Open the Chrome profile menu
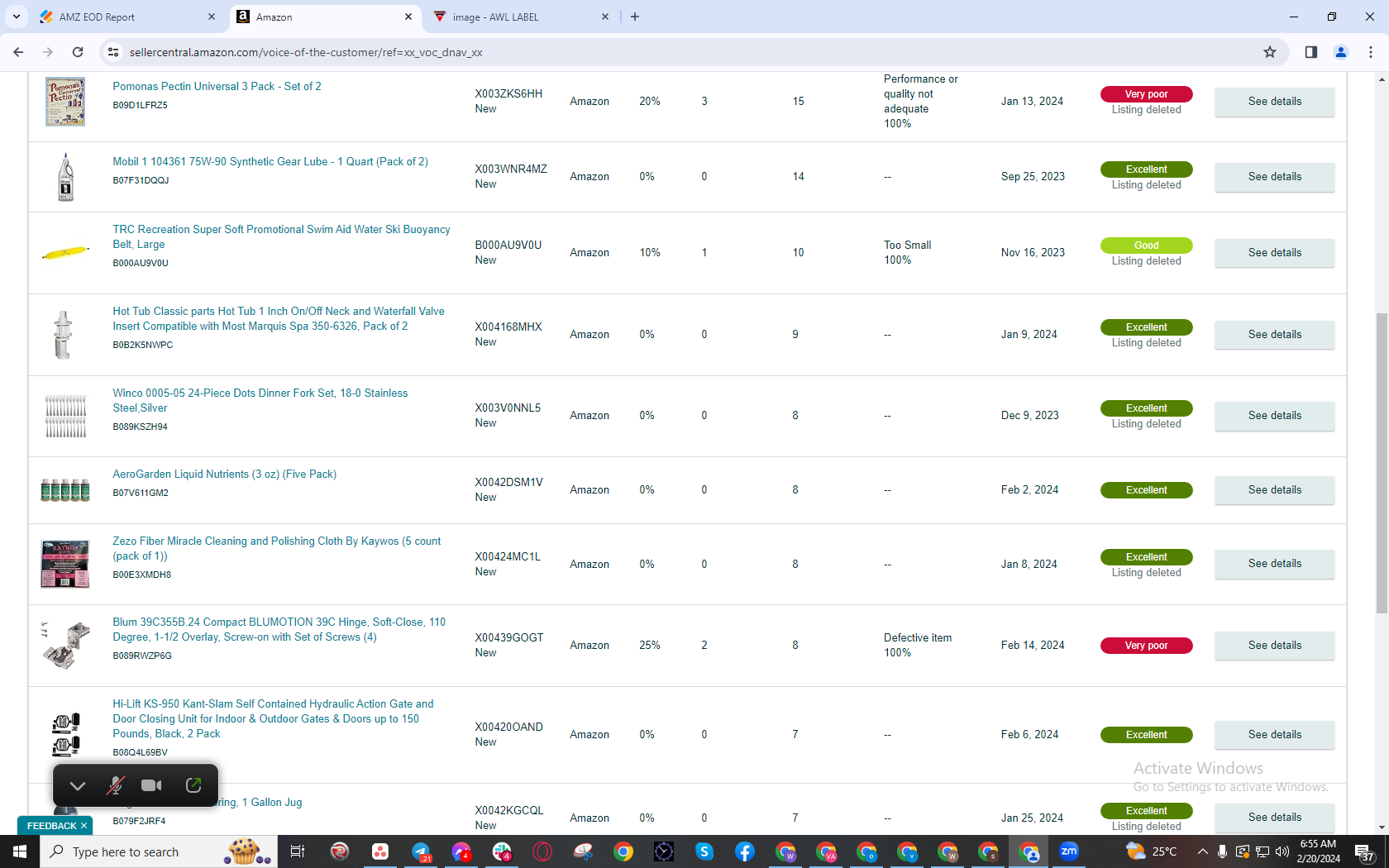The height and width of the screenshot is (868, 1389). point(1341,52)
